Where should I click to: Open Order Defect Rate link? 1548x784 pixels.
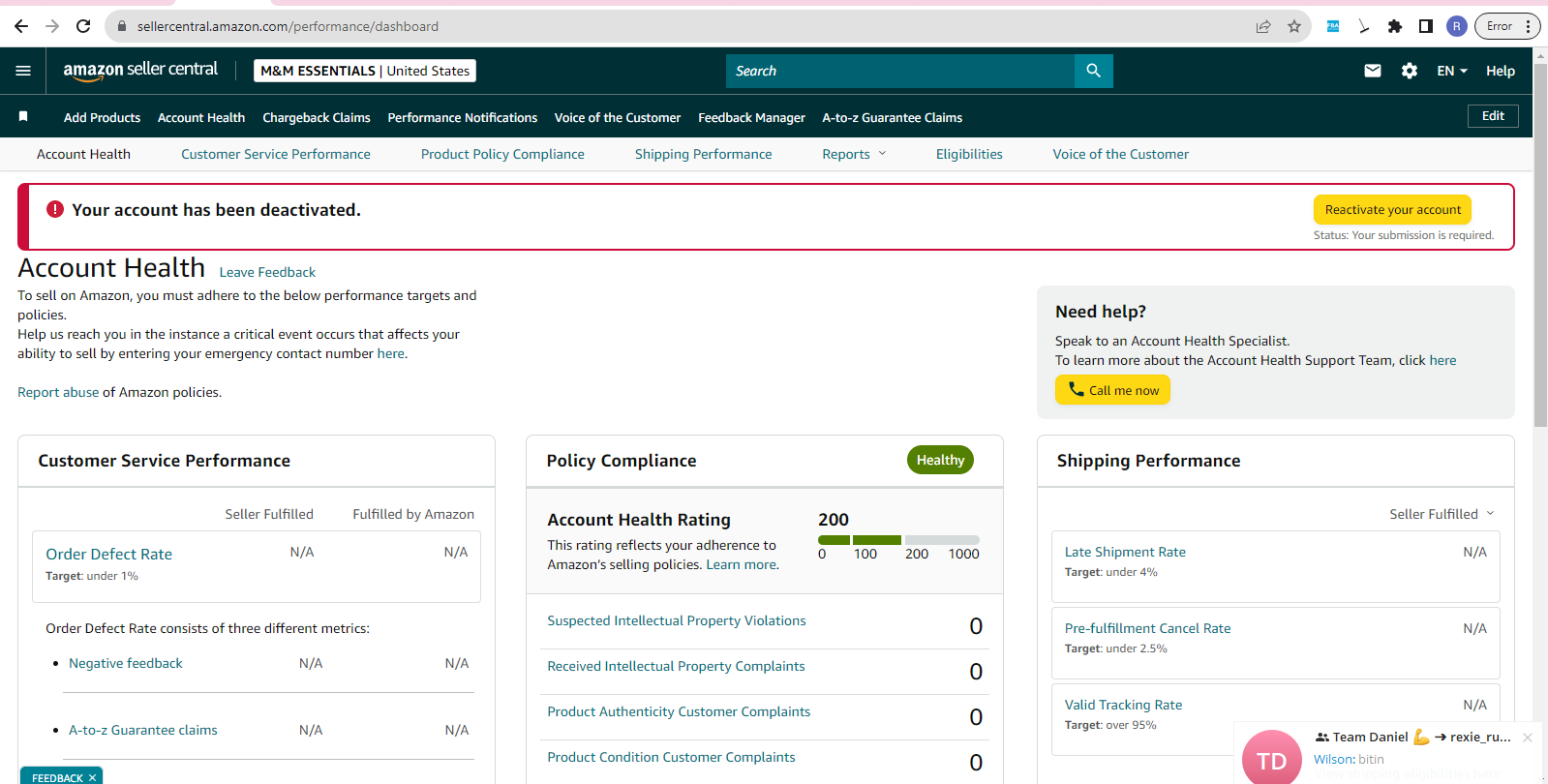(x=109, y=554)
